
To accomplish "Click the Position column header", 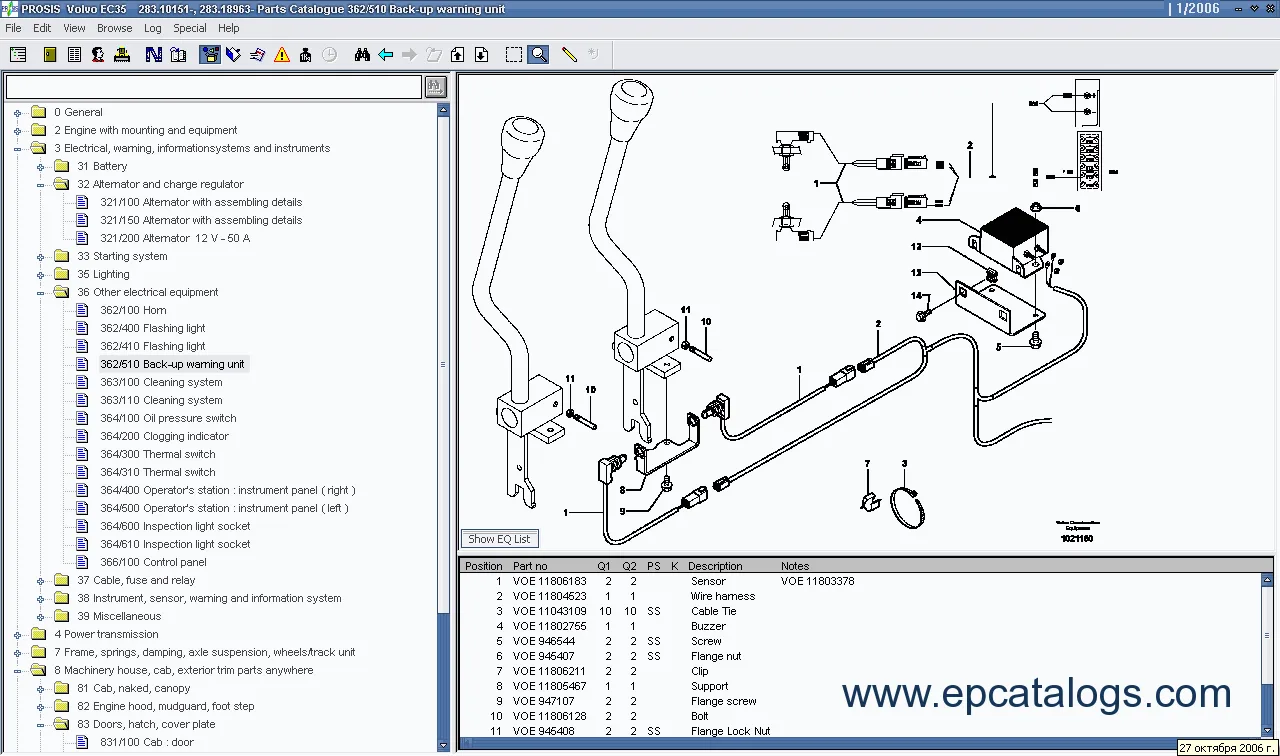I will point(484,566).
